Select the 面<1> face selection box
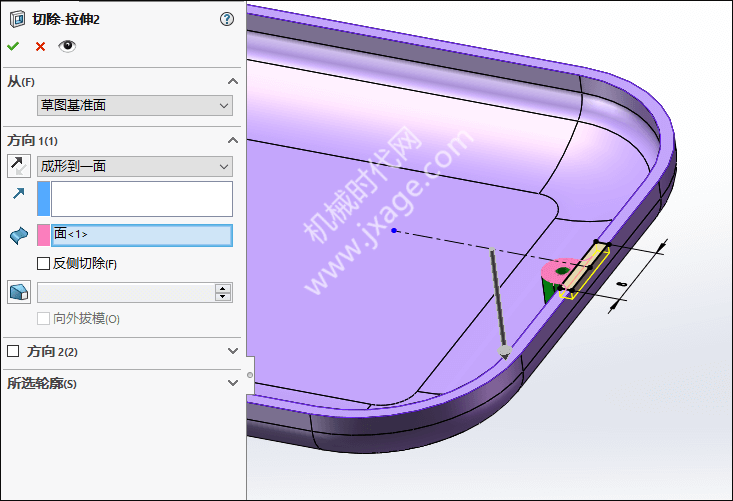 tap(142, 235)
